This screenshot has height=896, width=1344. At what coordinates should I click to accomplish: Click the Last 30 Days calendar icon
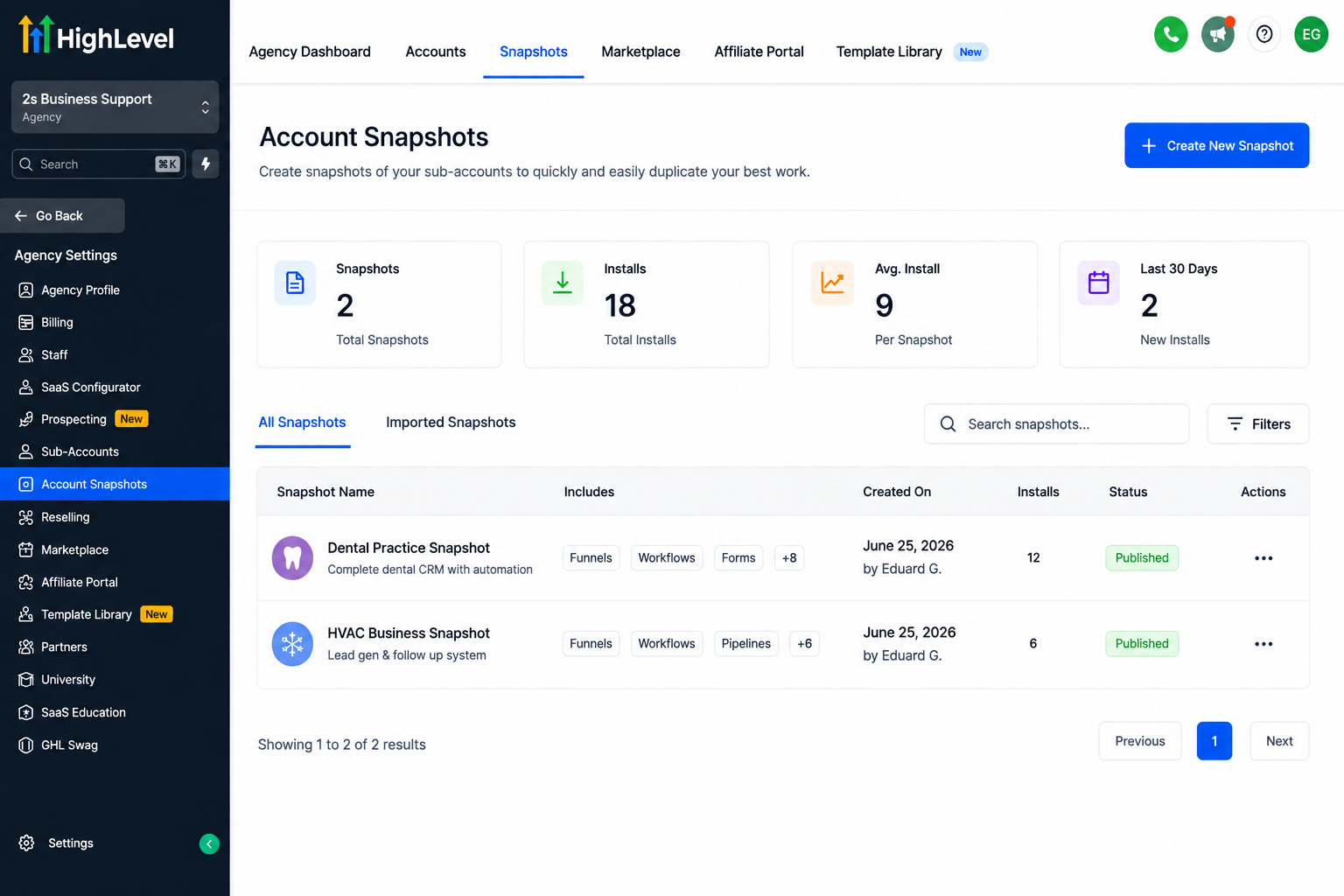pos(1098,283)
